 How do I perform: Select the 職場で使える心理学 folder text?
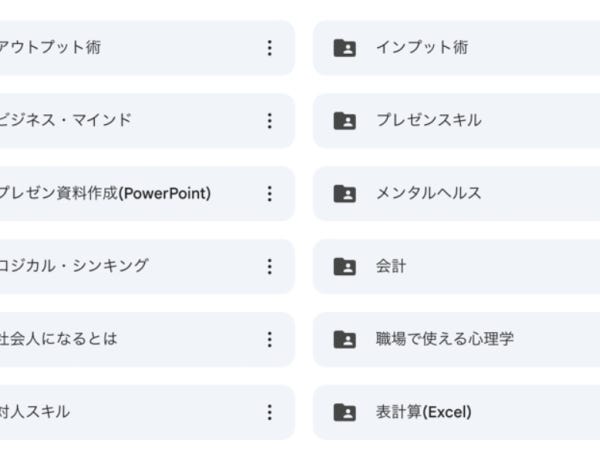click(x=444, y=339)
